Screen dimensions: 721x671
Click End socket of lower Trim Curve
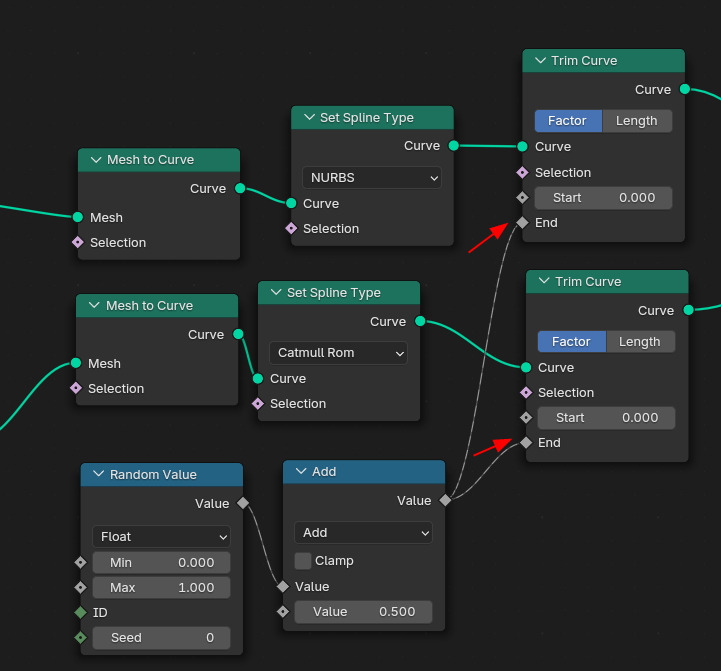pyautogui.click(x=526, y=442)
